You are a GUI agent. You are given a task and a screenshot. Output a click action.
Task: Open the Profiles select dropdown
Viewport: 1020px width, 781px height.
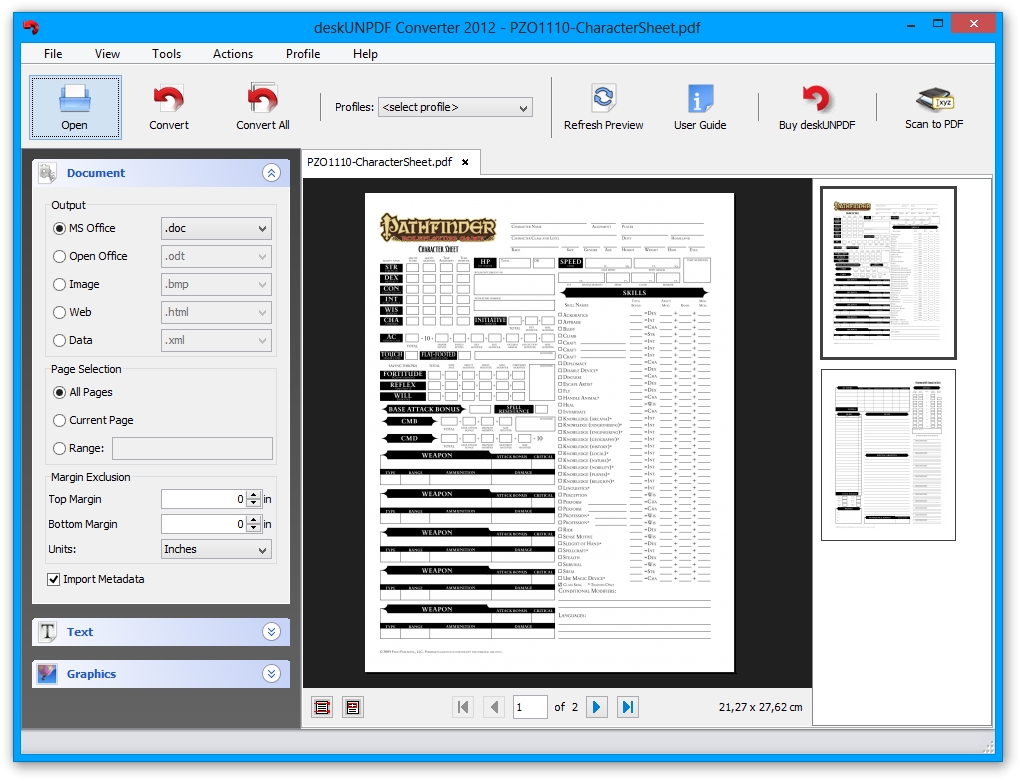(455, 107)
